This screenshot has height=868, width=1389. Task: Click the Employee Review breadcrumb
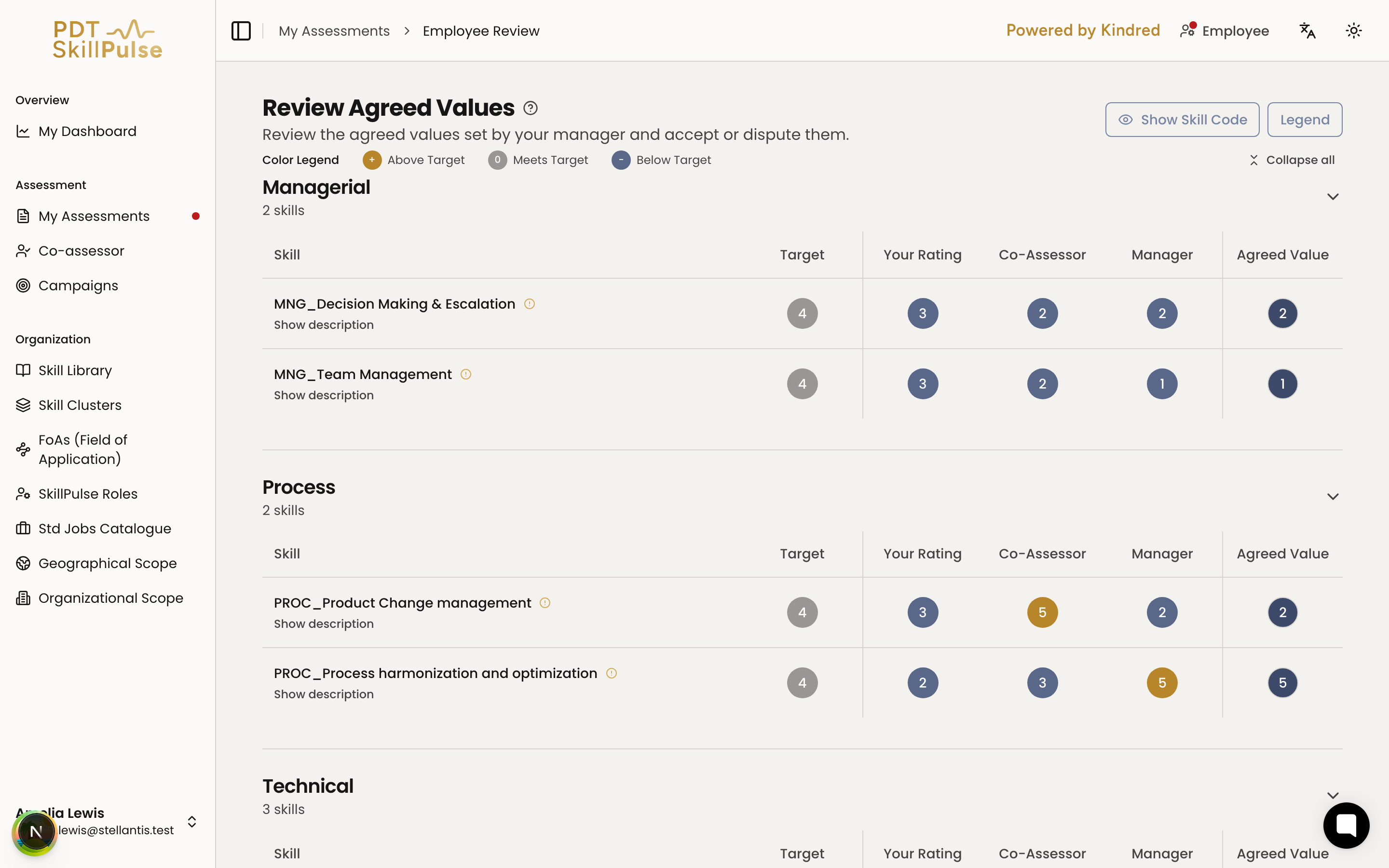(481, 31)
